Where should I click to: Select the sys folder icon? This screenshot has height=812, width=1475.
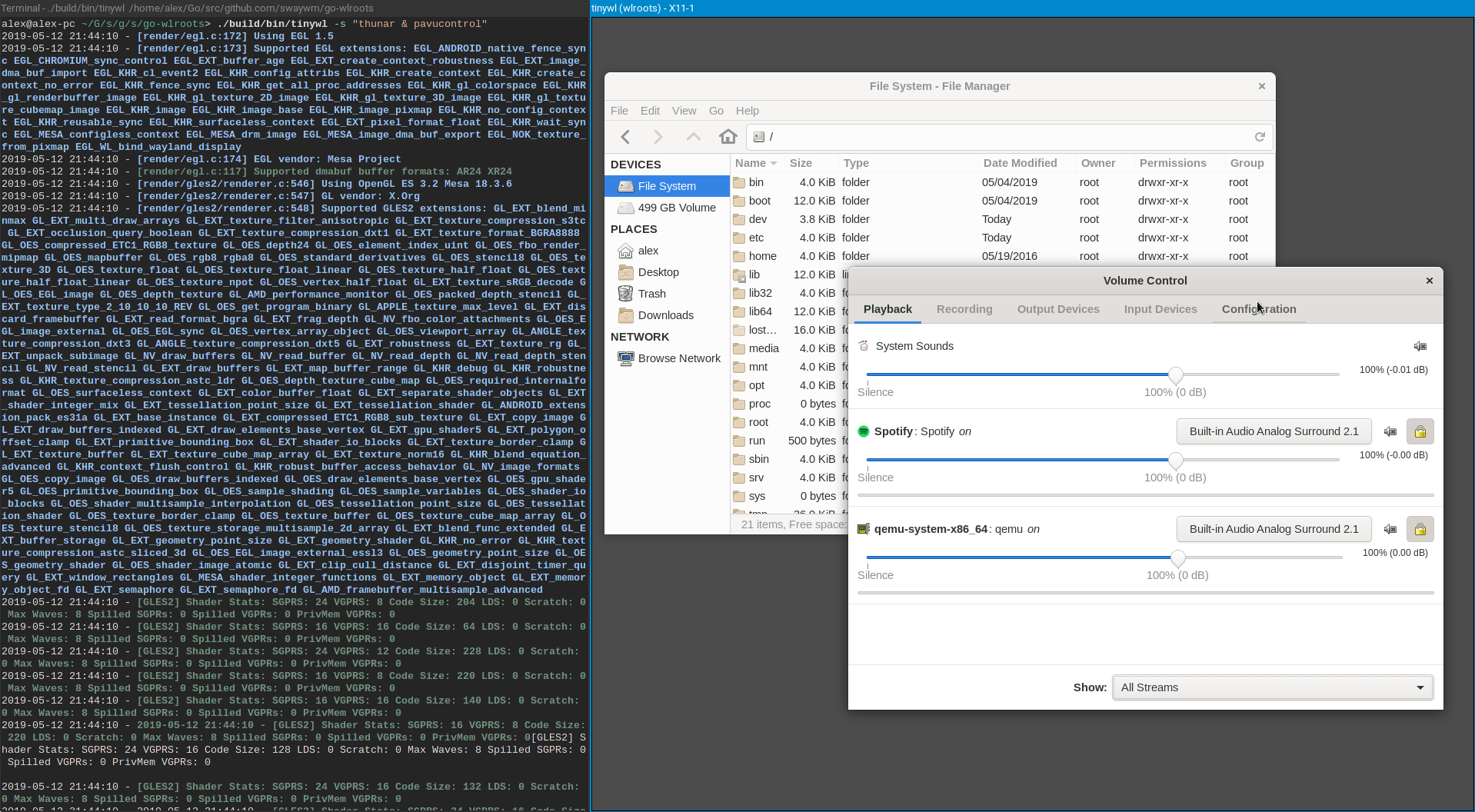pos(739,496)
